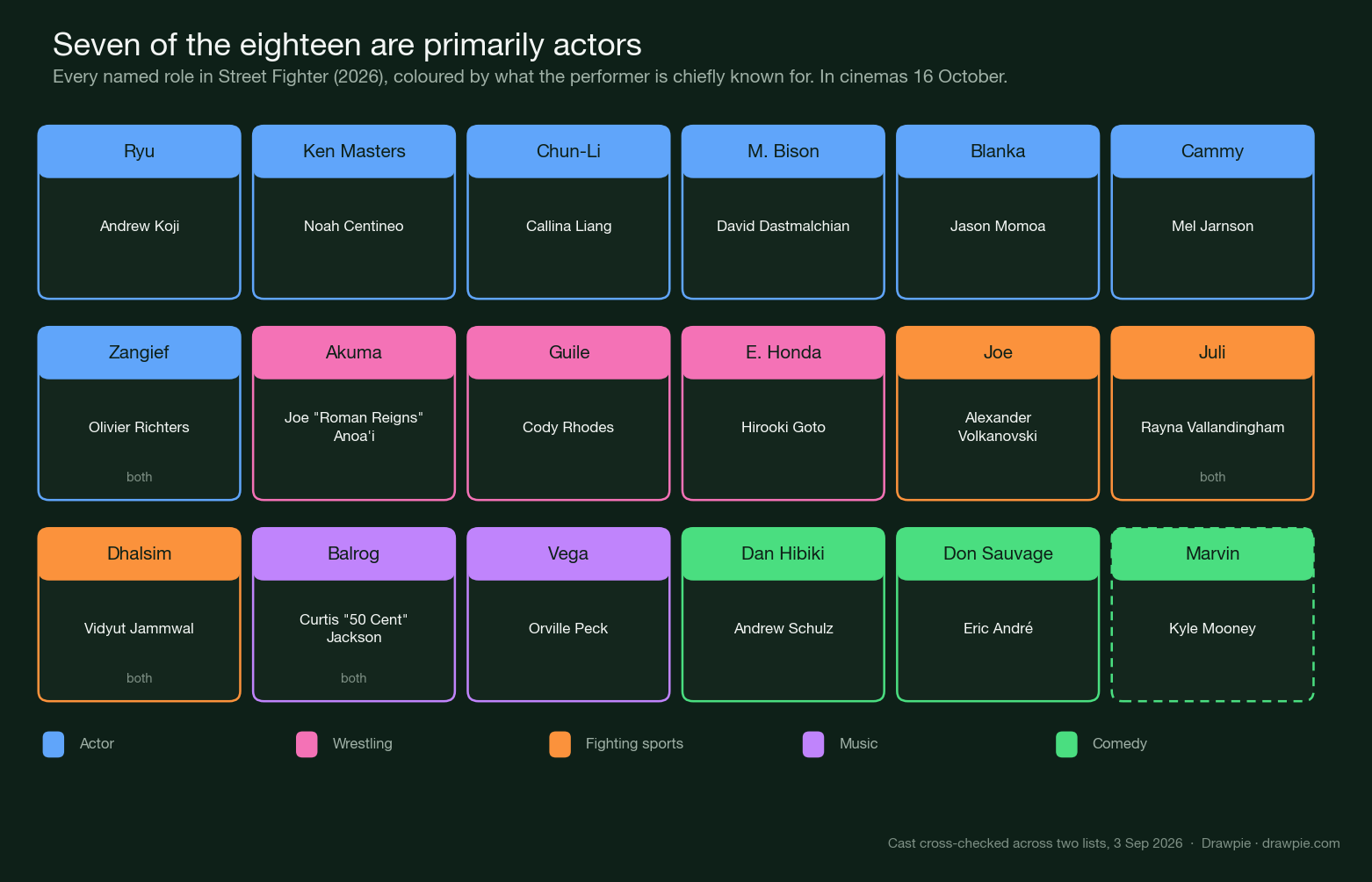Click the 'Cast cross-checked across two lists' footnote
The height and width of the screenshot is (882, 1372).
pyautogui.click(x=1035, y=843)
